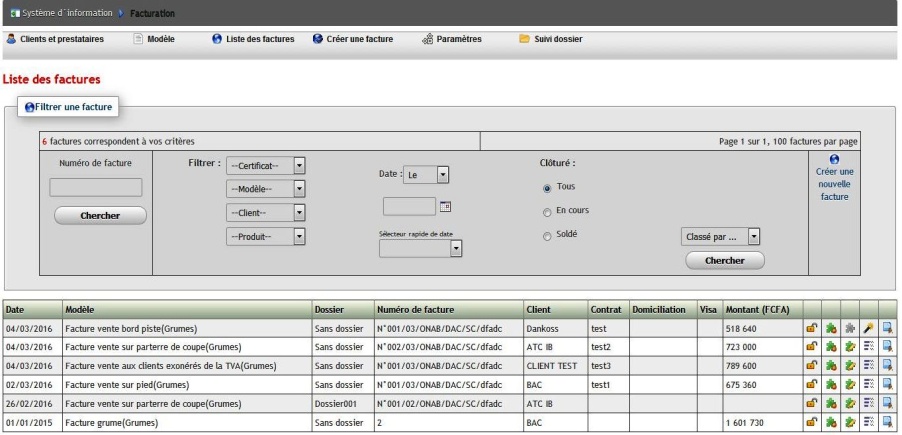
Task: Click the checklist icon in the Dossier001 row
Action: click(869, 404)
